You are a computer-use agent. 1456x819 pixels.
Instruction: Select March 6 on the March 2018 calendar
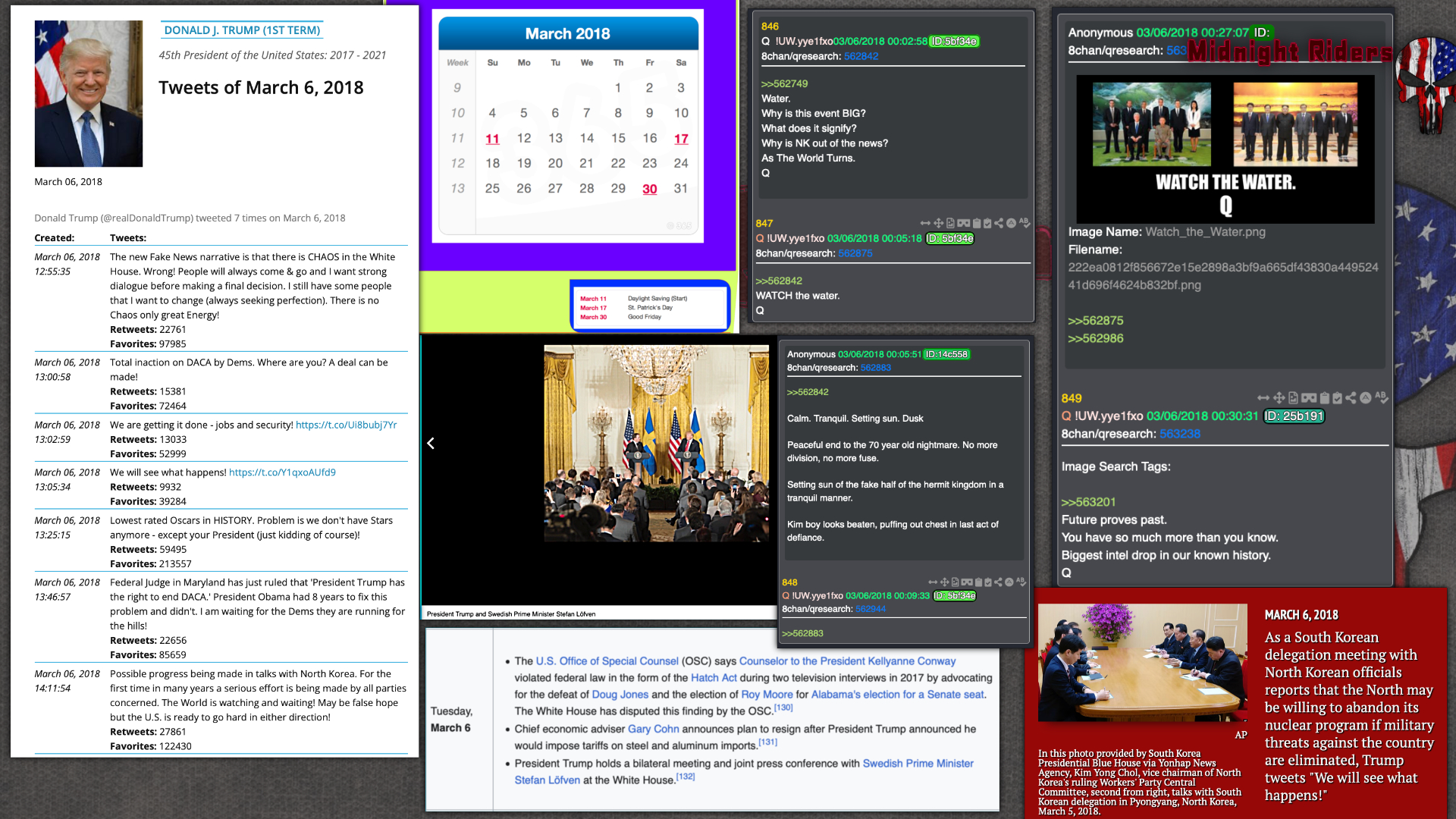click(555, 113)
